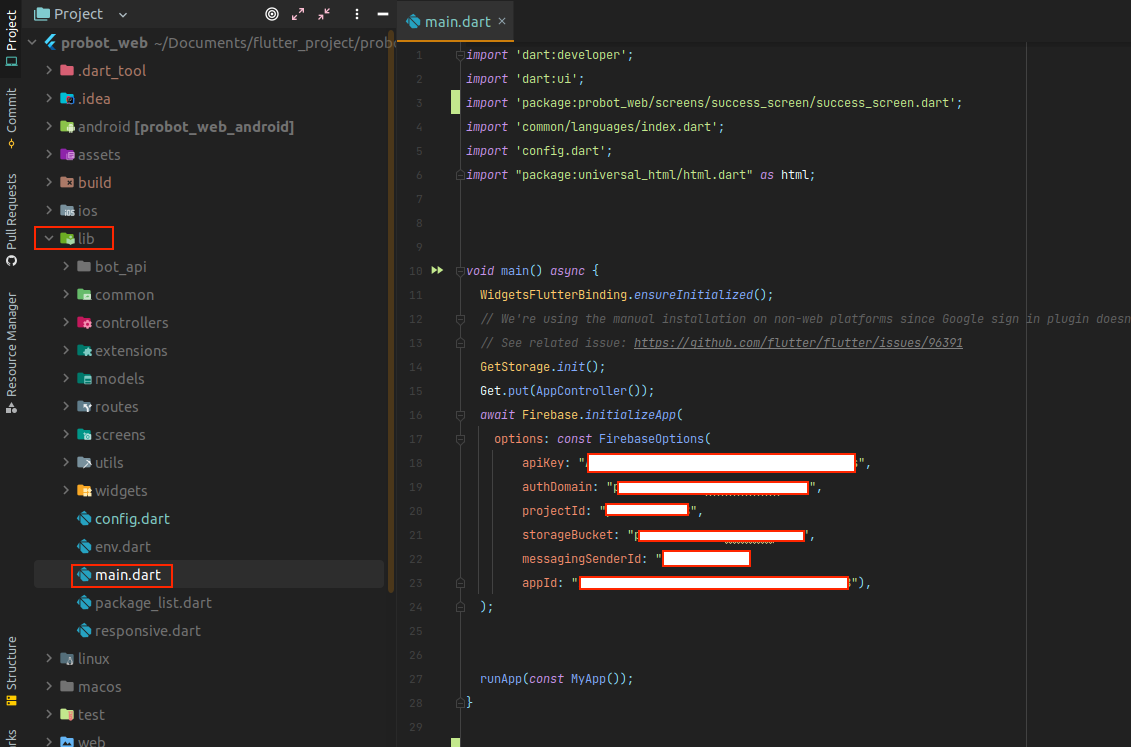Open the Project panel options menu (three dots)

pyautogui.click(x=358, y=14)
